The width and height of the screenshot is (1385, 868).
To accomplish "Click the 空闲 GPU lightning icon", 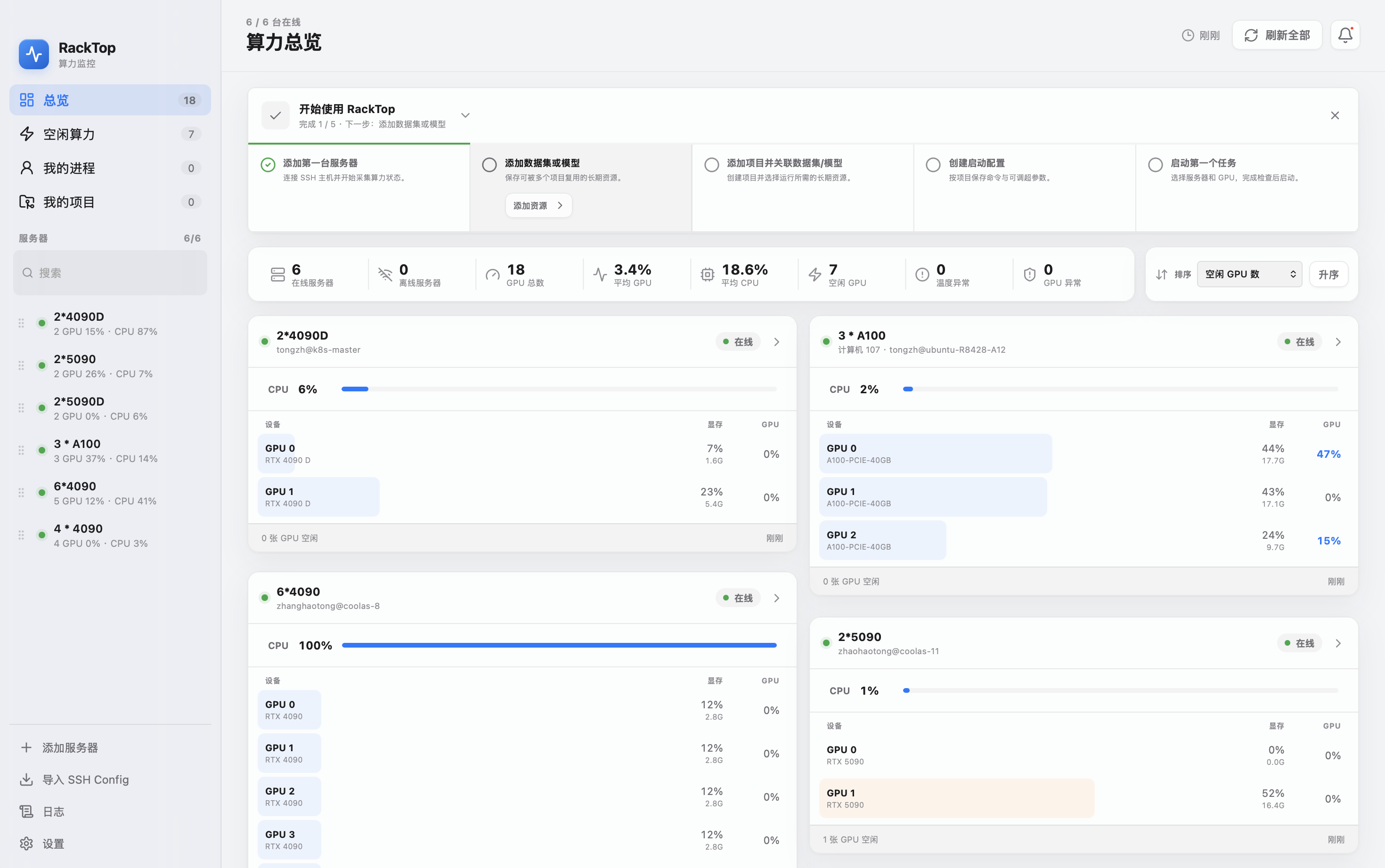I will pyautogui.click(x=815, y=275).
